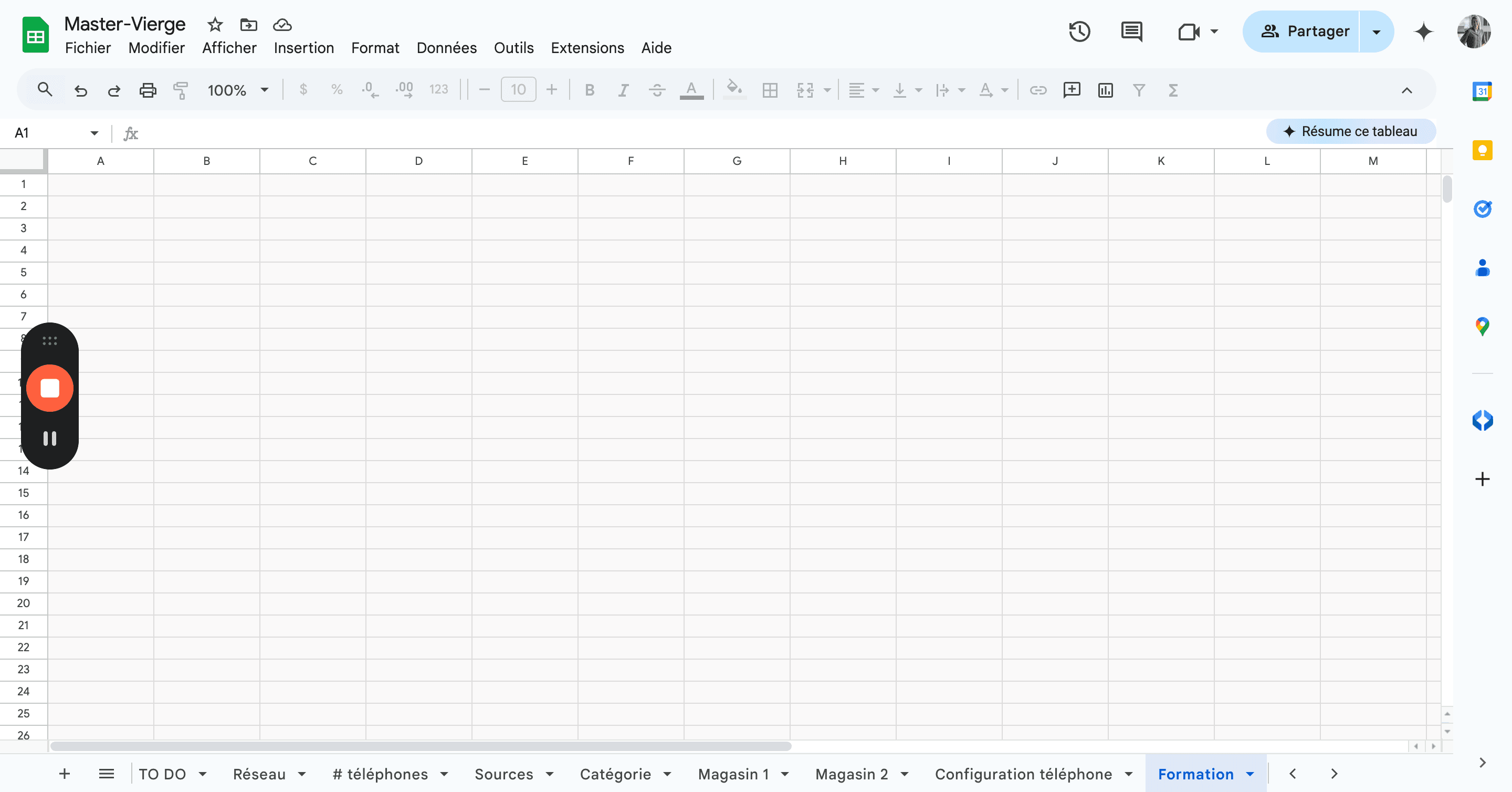Open the Données menu

point(446,48)
